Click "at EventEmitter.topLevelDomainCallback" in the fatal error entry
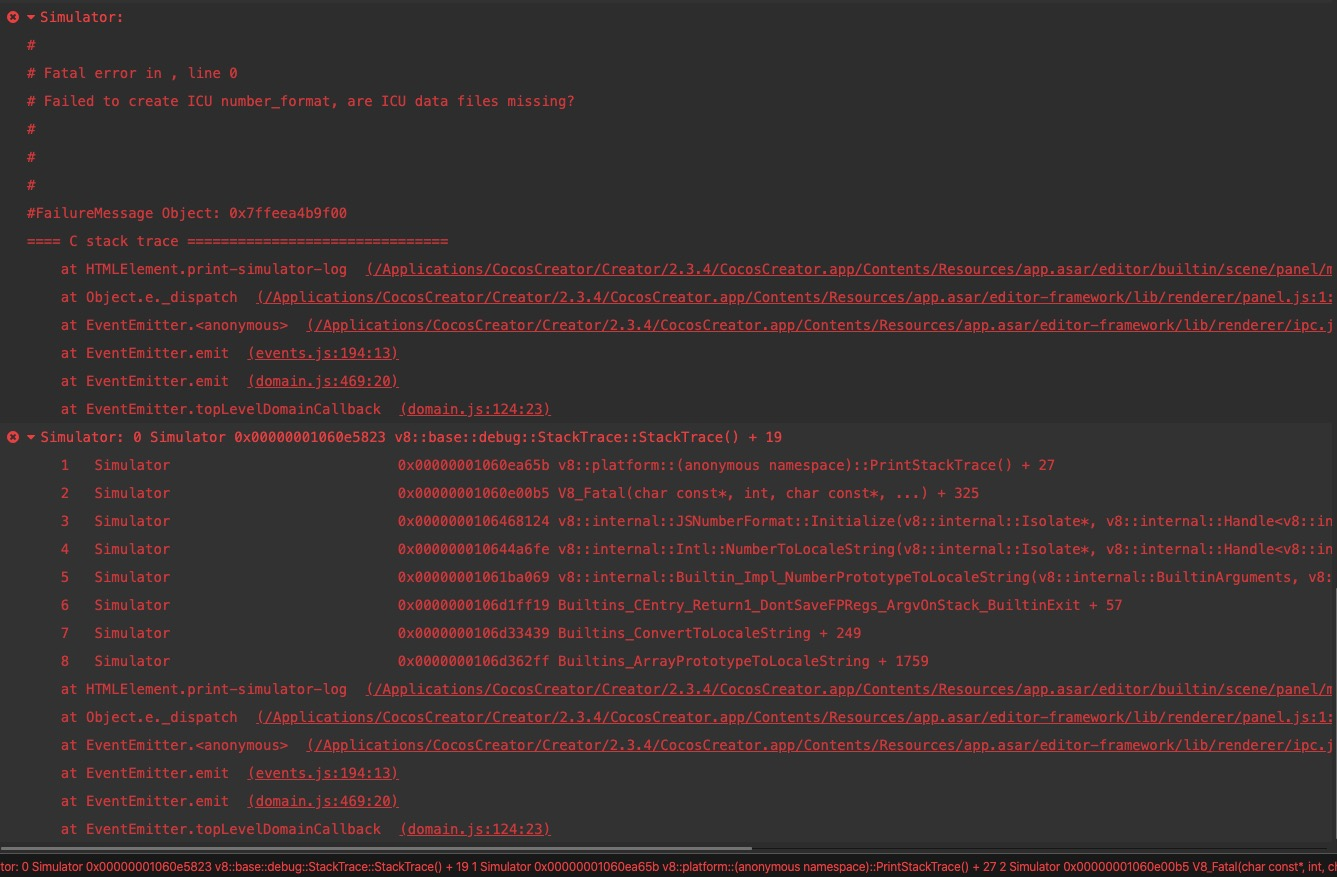 pos(221,409)
